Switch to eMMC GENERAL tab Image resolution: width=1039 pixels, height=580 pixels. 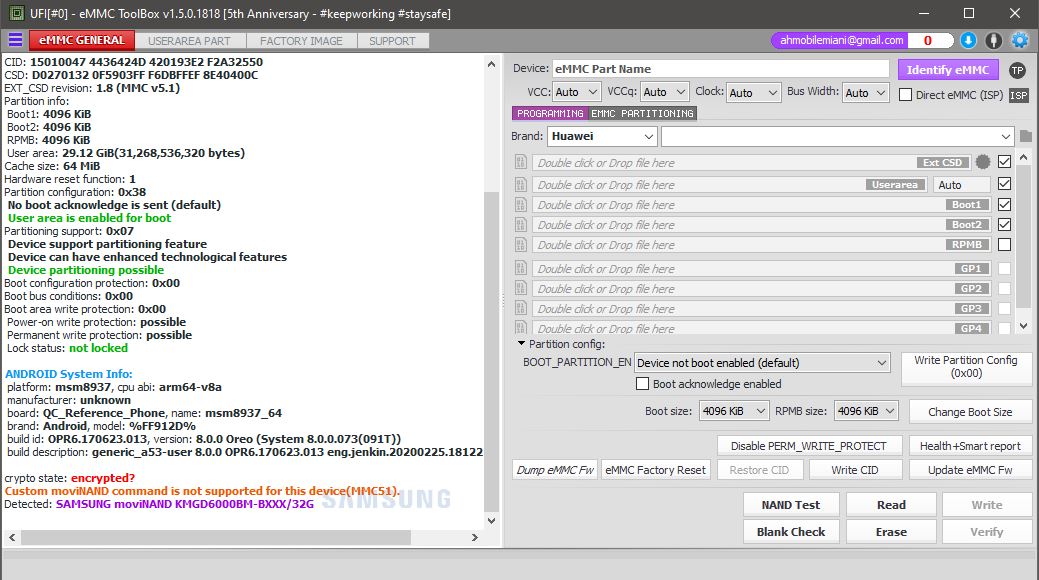pos(82,40)
